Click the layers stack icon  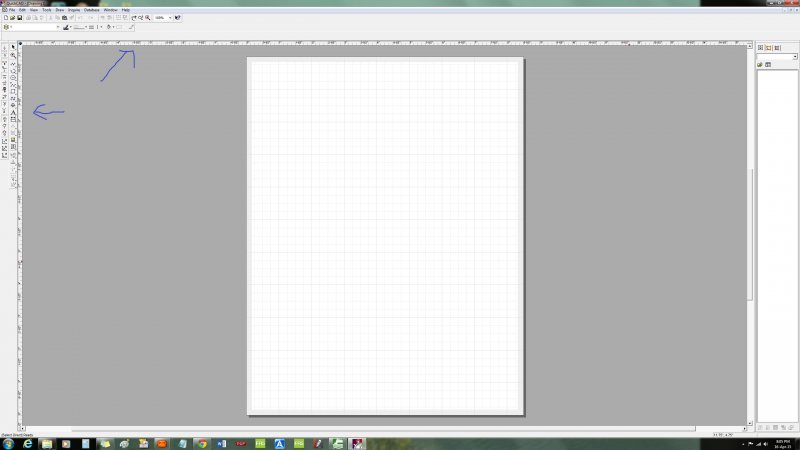point(6,27)
